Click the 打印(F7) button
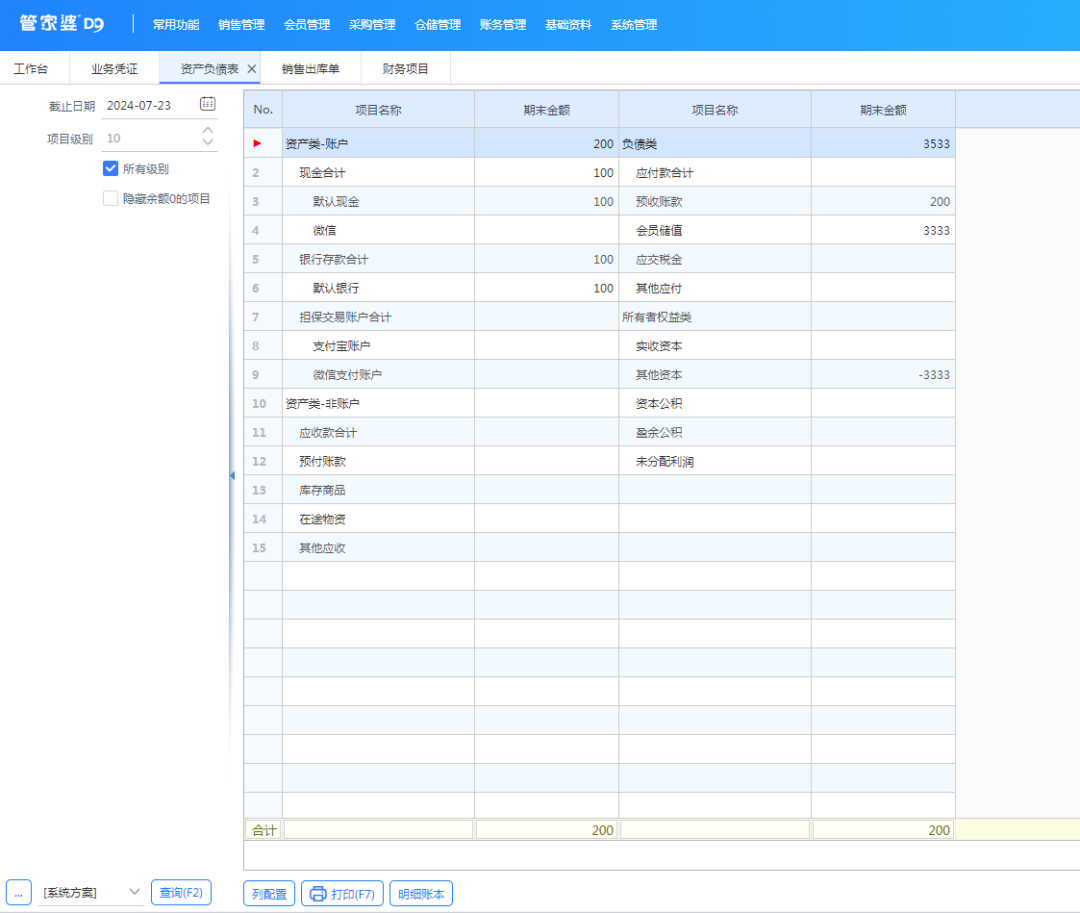 pos(342,893)
